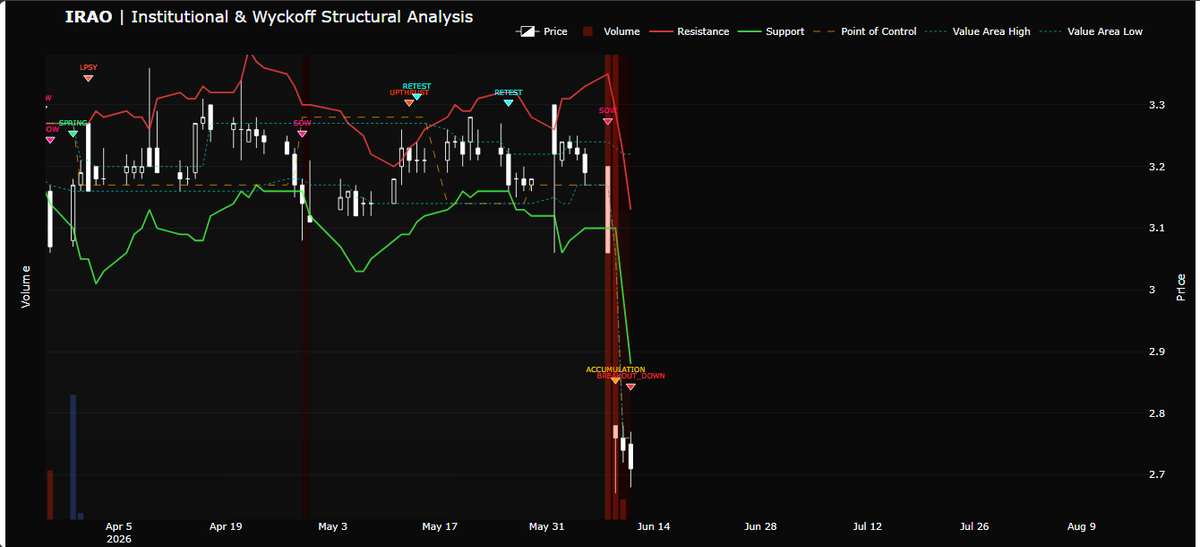This screenshot has height=547, width=1200.
Task: Click the 2.8 price tick
Action: (x=1157, y=413)
